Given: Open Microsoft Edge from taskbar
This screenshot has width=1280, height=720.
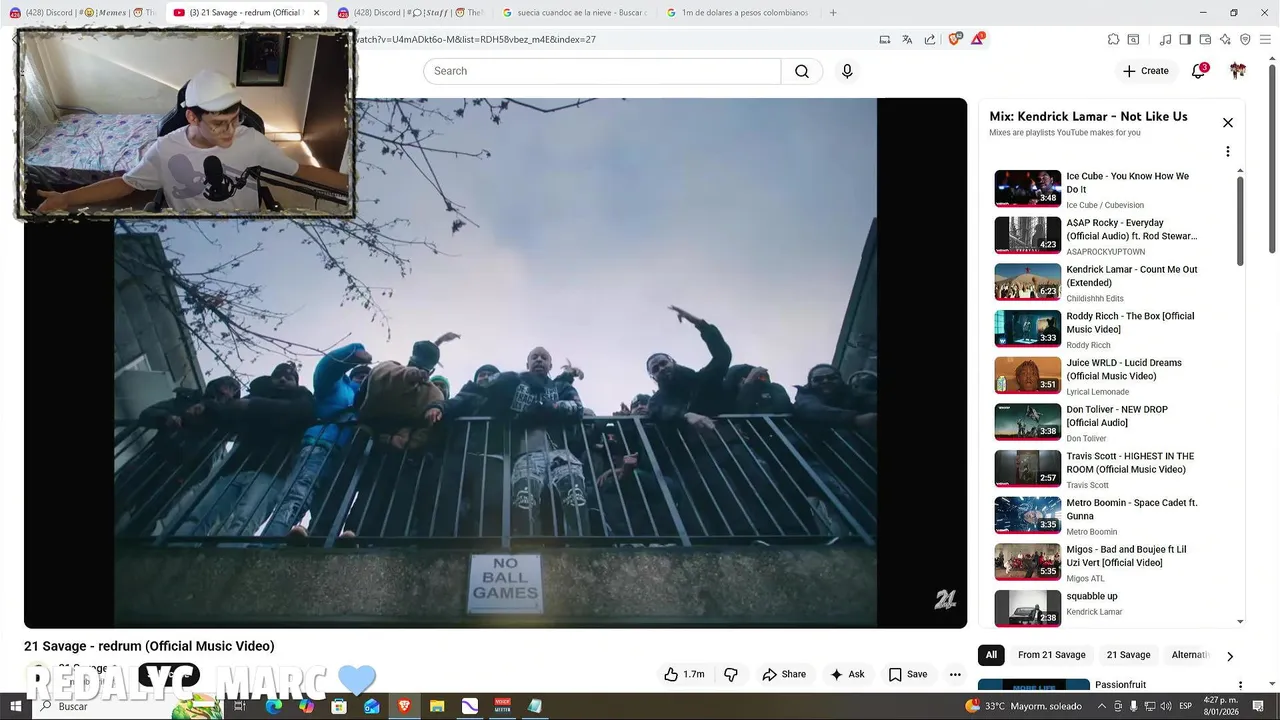Looking at the screenshot, I should [x=273, y=706].
